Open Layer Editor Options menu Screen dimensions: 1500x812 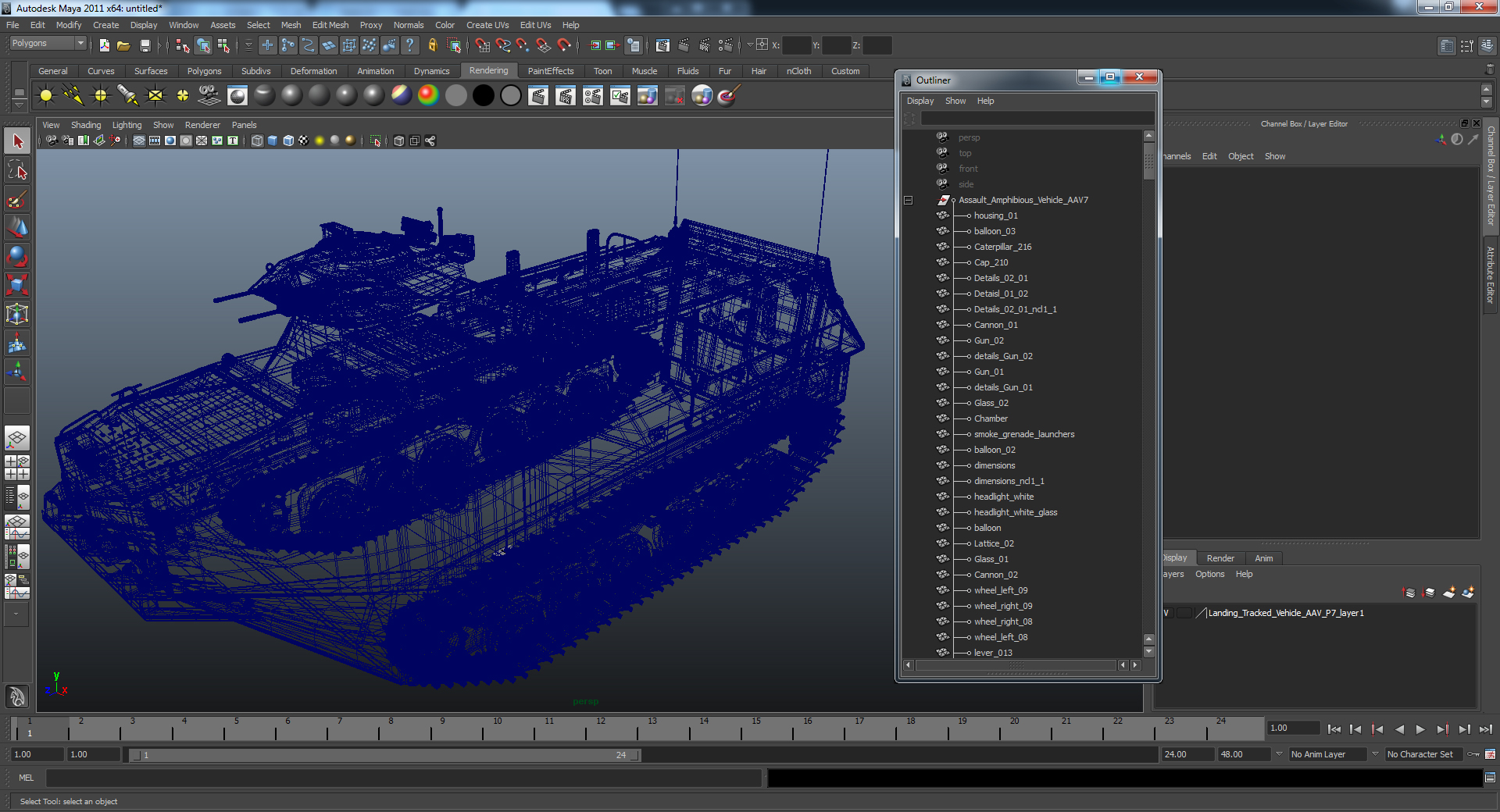click(1209, 574)
